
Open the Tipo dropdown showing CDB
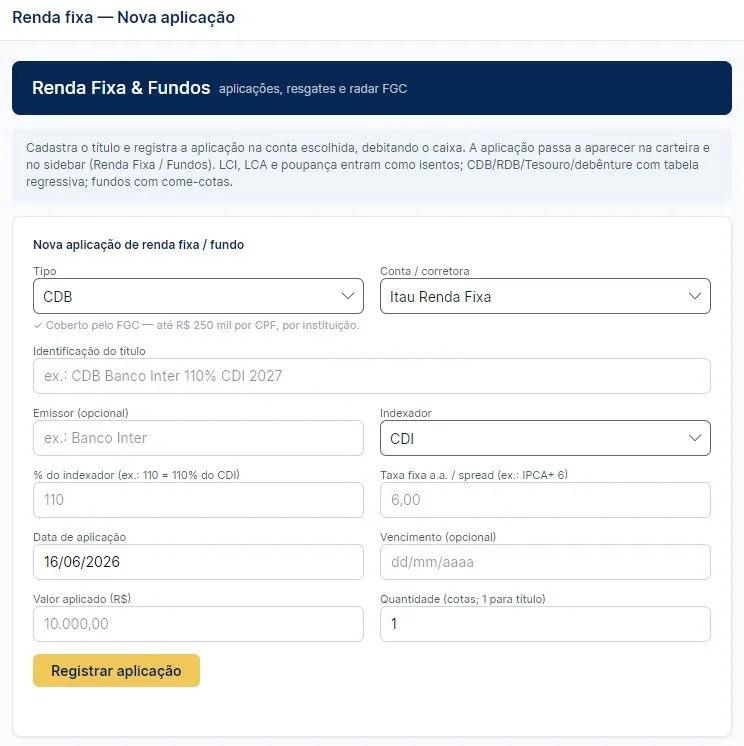tap(198, 296)
